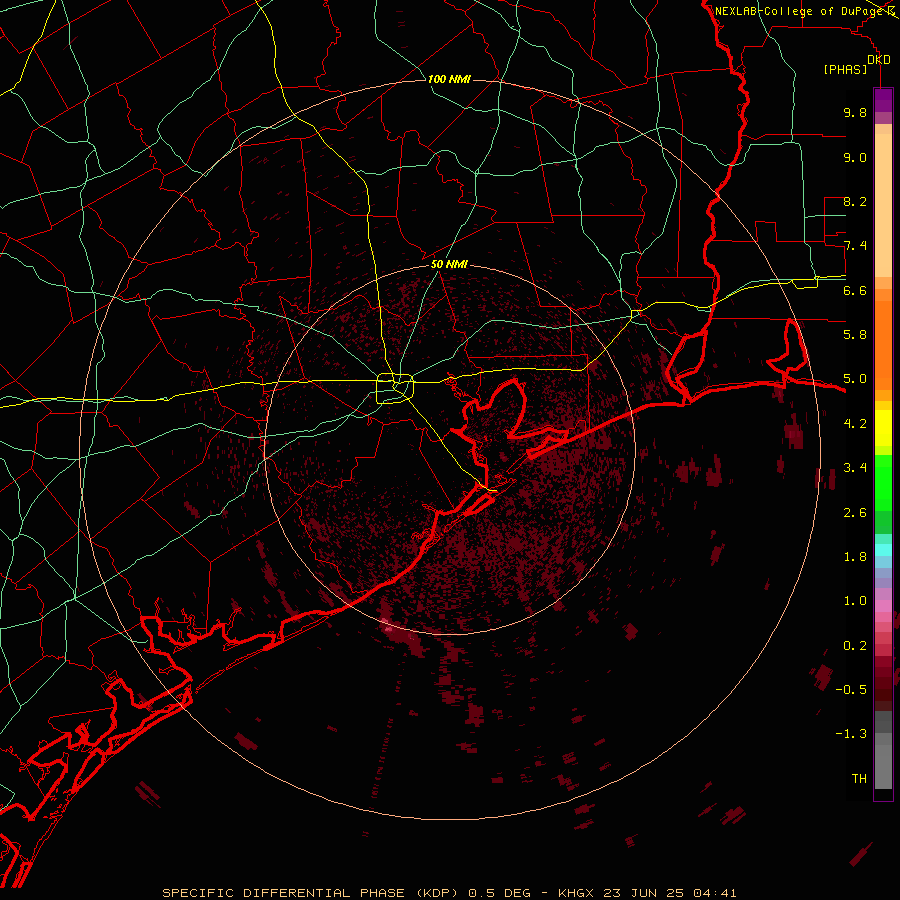Click the 8.2 value on color scale
This screenshot has width=900, height=900.
coord(855,201)
